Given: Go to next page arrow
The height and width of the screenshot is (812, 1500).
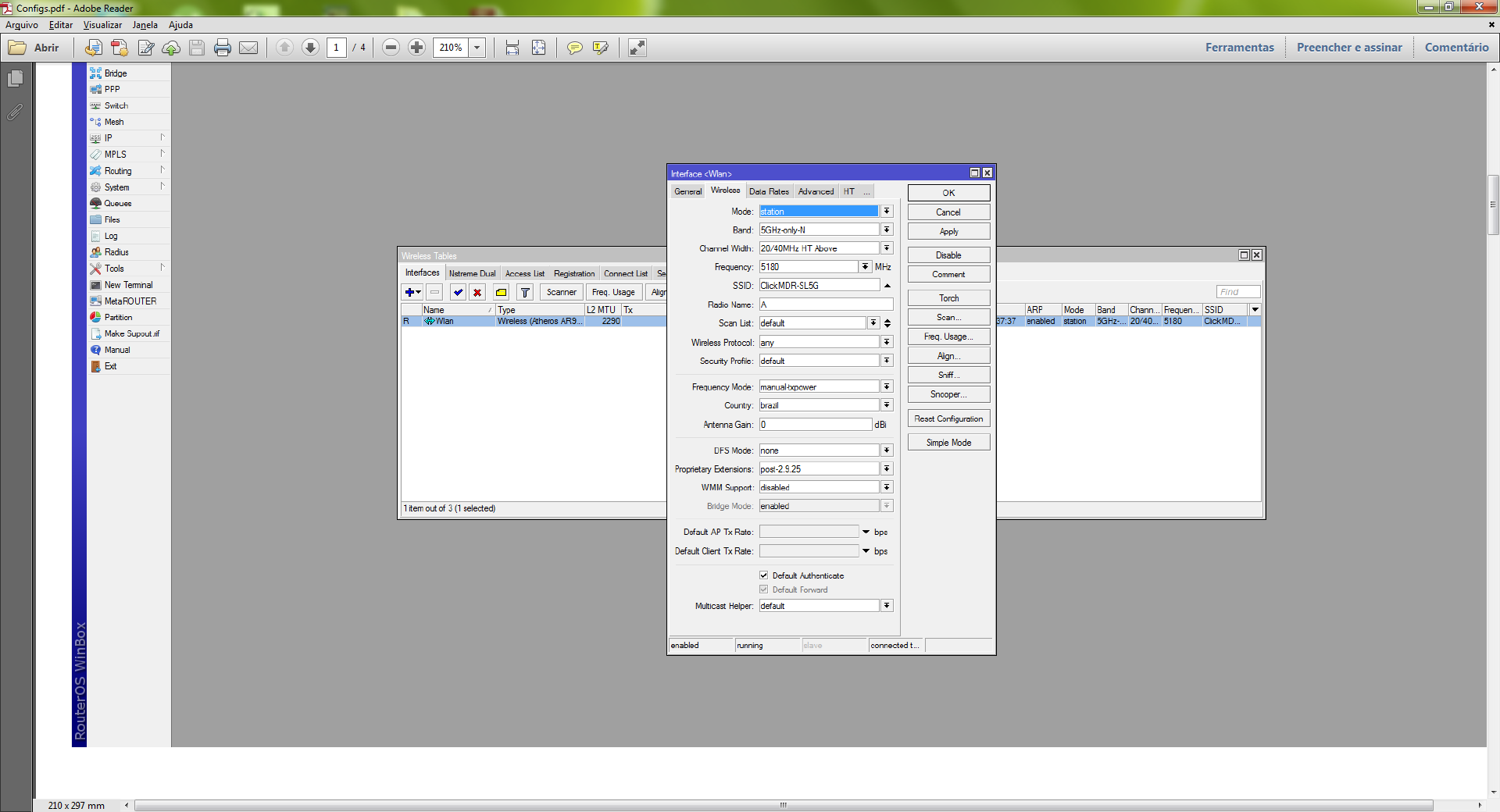Looking at the screenshot, I should pos(310,48).
